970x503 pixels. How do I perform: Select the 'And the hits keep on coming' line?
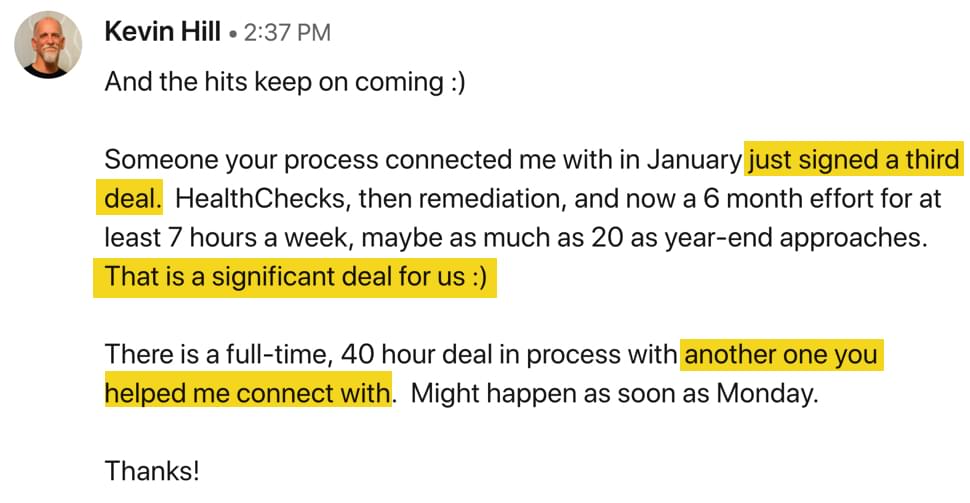(285, 82)
